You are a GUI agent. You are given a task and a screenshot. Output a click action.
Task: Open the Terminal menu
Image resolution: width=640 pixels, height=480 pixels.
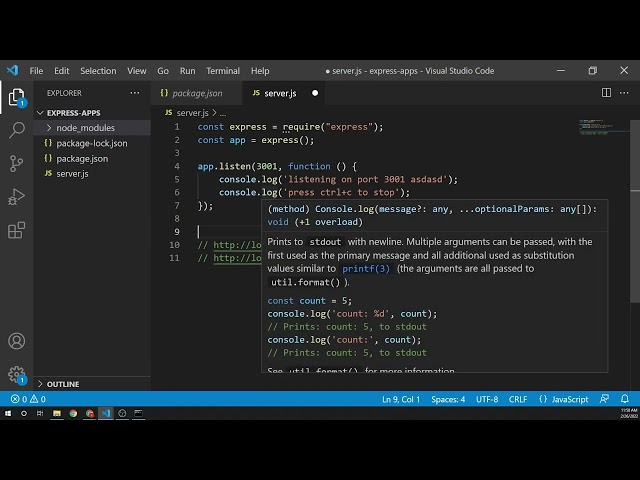223,71
